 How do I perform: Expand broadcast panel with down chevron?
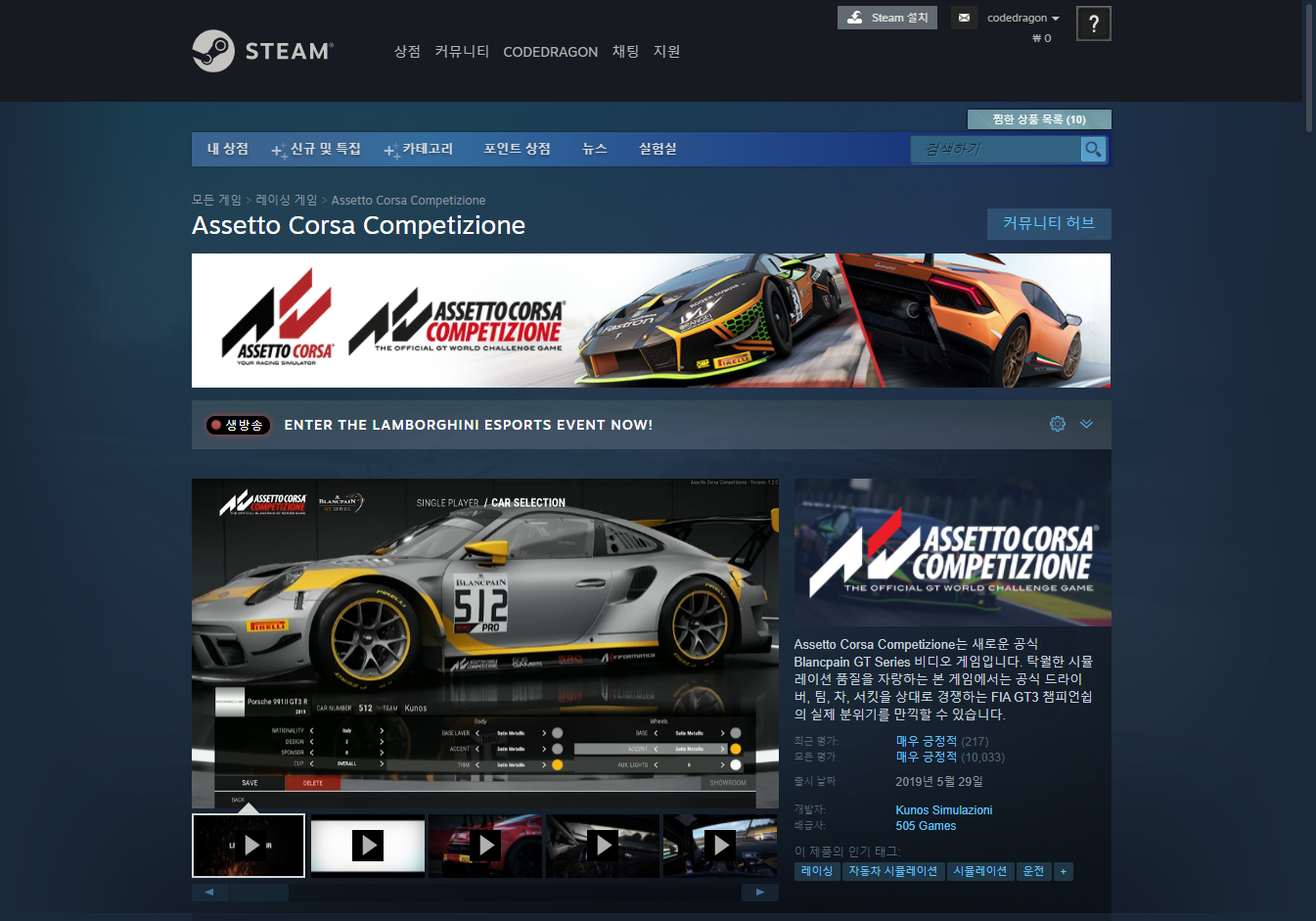coord(1086,424)
